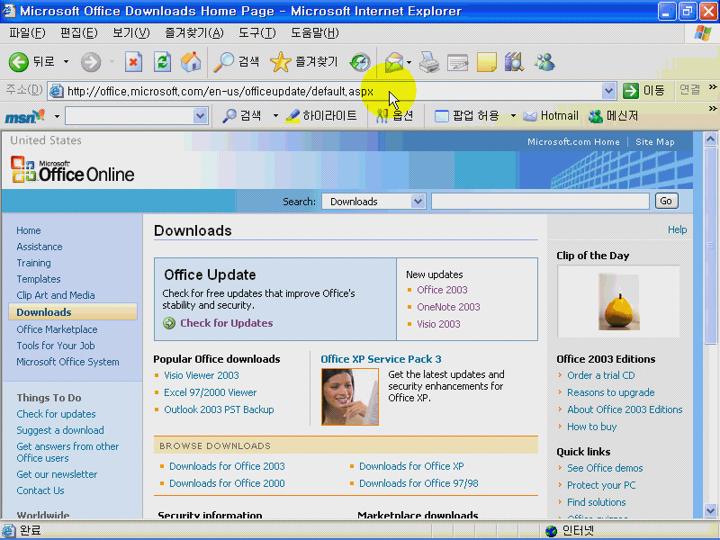Viewport: 720px width, 540px height.
Task: Open the 파일(F) menu
Action: (28, 33)
